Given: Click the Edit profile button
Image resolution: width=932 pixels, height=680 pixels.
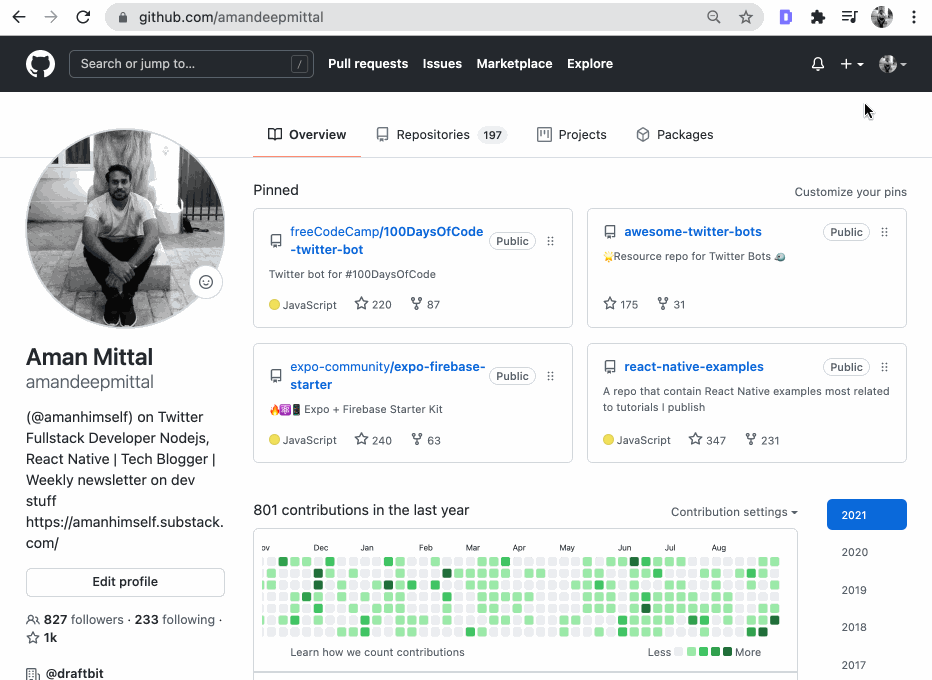Looking at the screenshot, I should tap(125, 582).
